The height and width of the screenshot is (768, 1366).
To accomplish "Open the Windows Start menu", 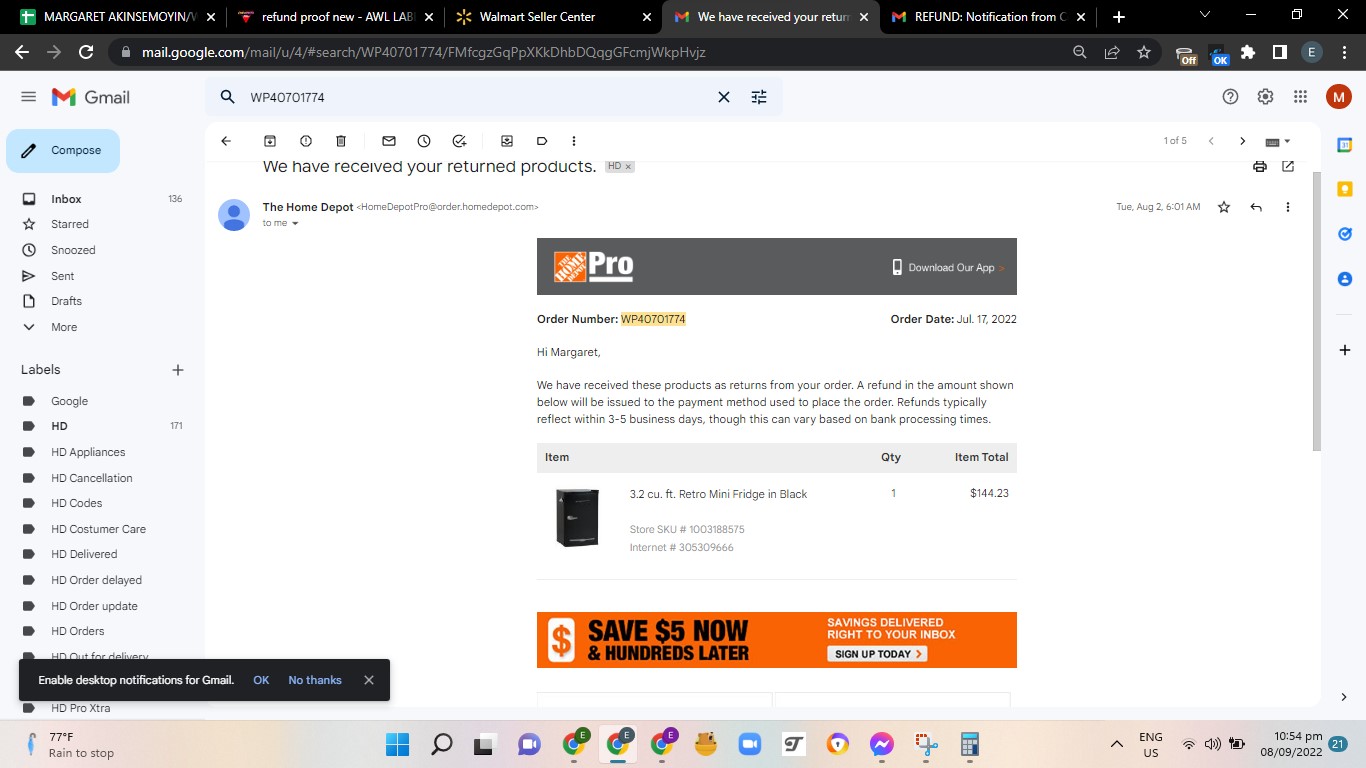I will [397, 744].
